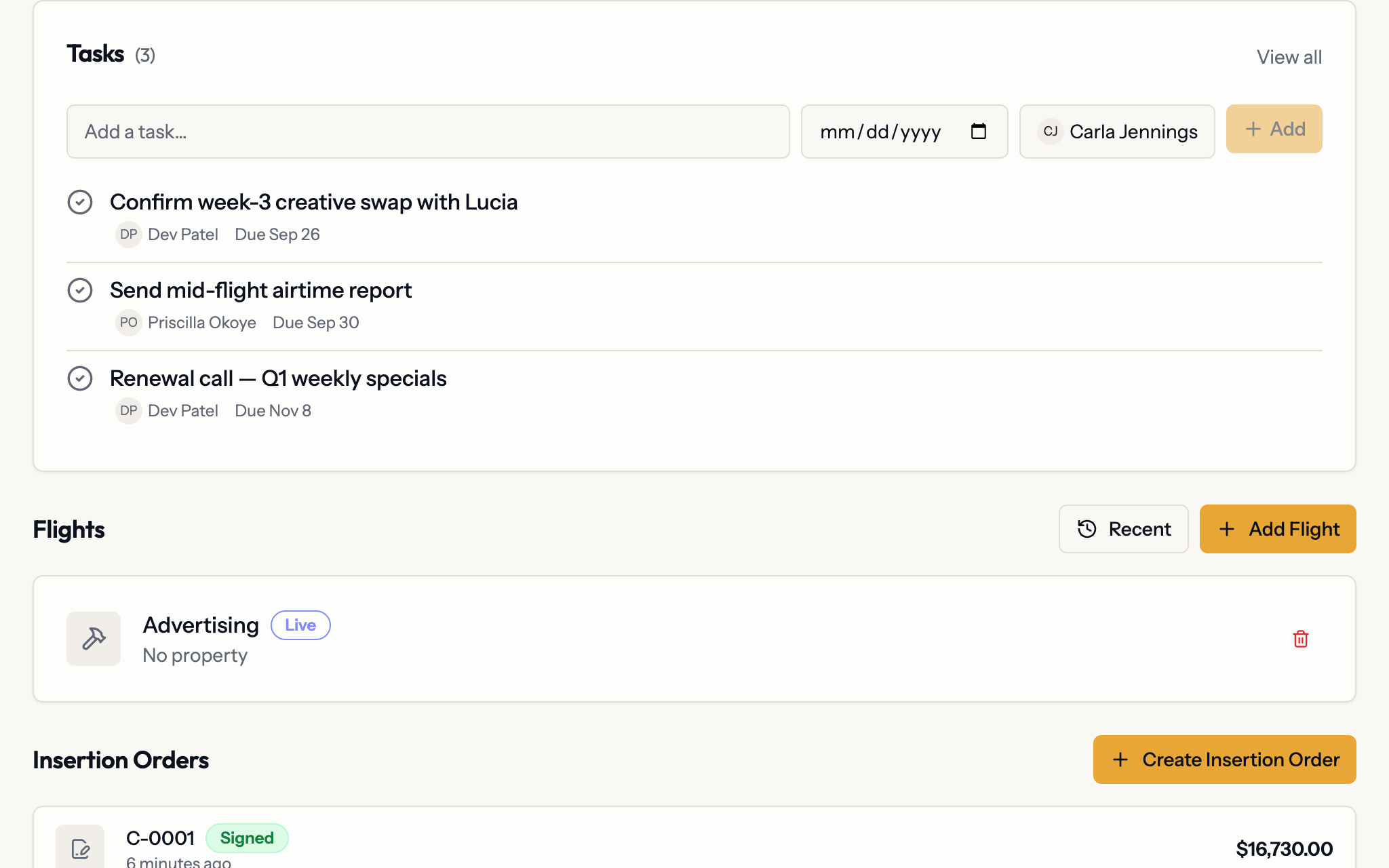This screenshot has width=1389, height=868.
Task: Click the Live status badge
Action: pyautogui.click(x=300, y=625)
